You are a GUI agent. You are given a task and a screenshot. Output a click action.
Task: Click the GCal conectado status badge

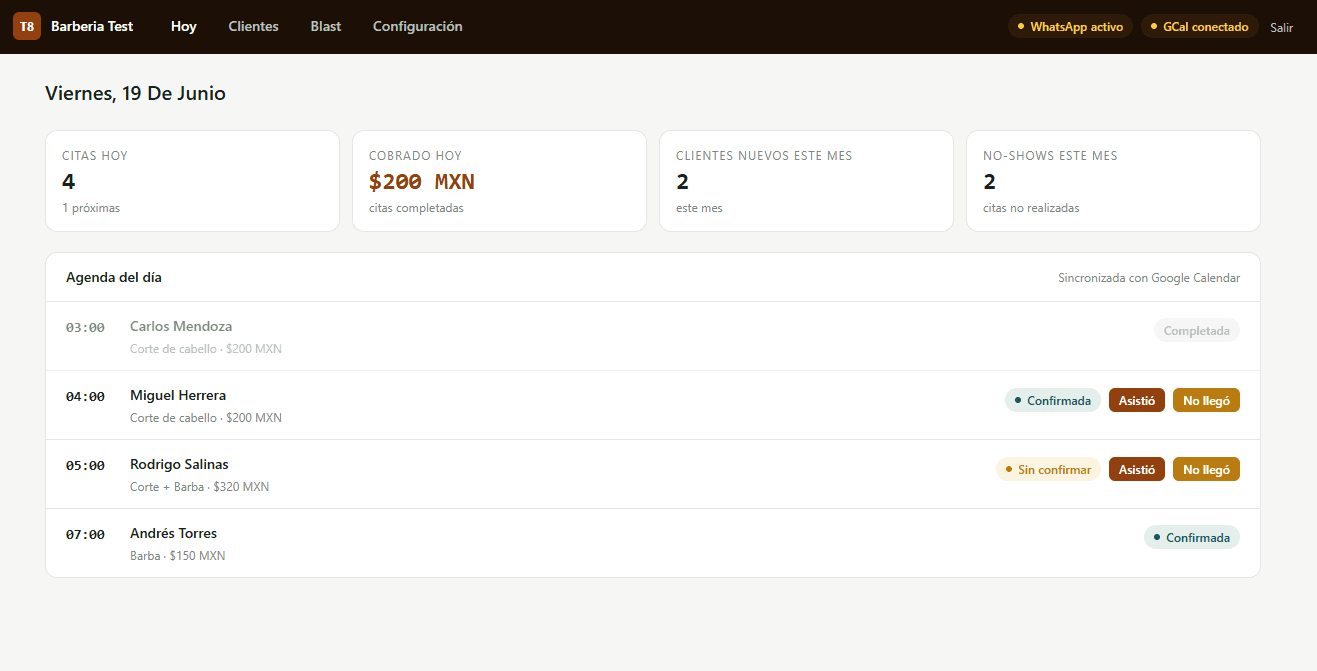click(1200, 27)
